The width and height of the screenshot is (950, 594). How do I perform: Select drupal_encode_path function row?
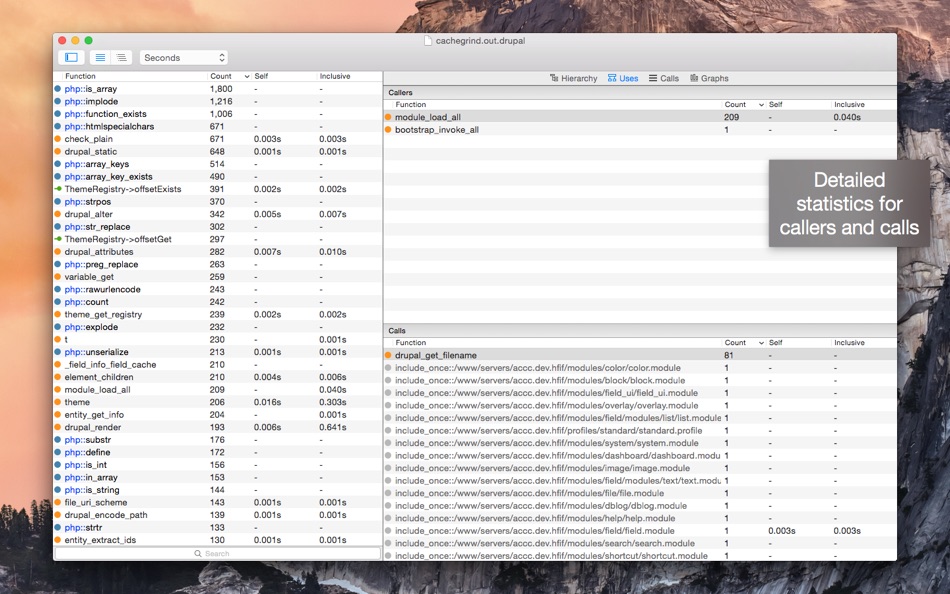pos(218,515)
